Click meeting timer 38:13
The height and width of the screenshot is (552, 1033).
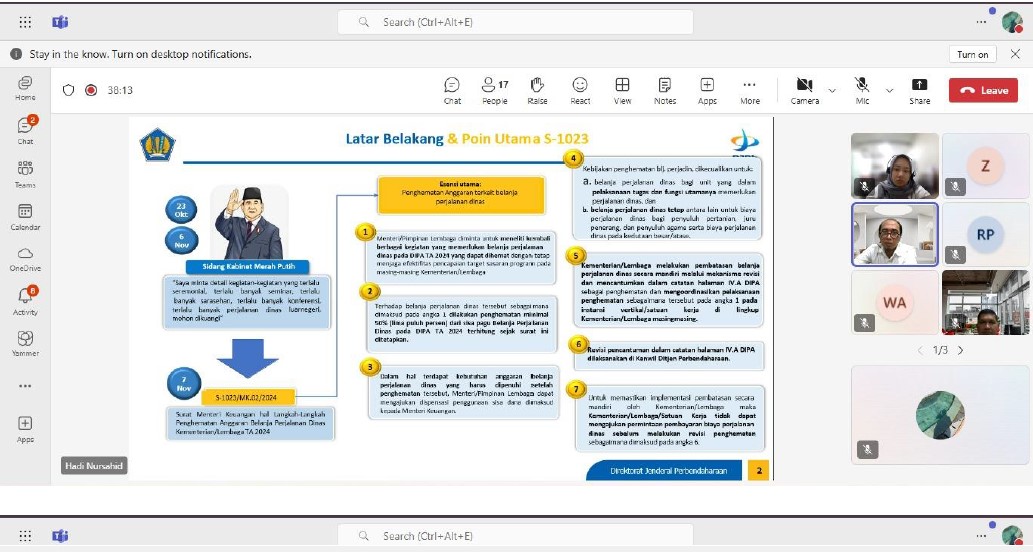point(120,90)
